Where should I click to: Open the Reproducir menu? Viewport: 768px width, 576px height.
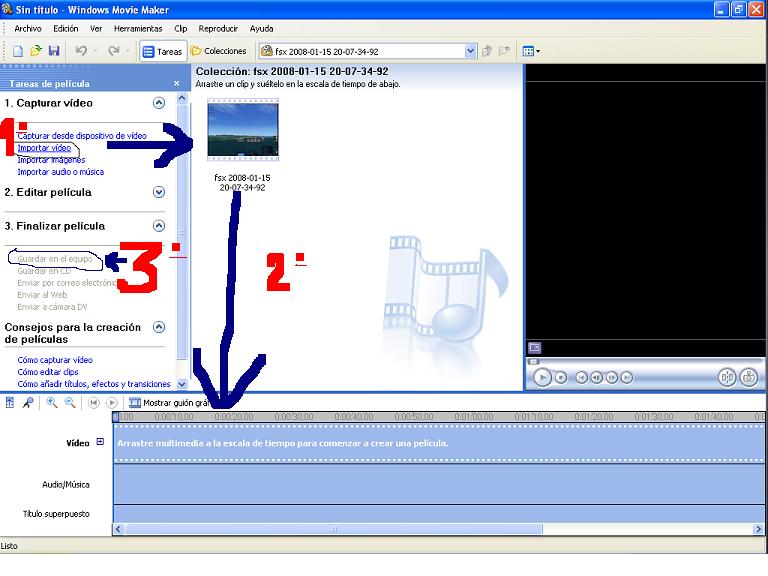(x=218, y=28)
